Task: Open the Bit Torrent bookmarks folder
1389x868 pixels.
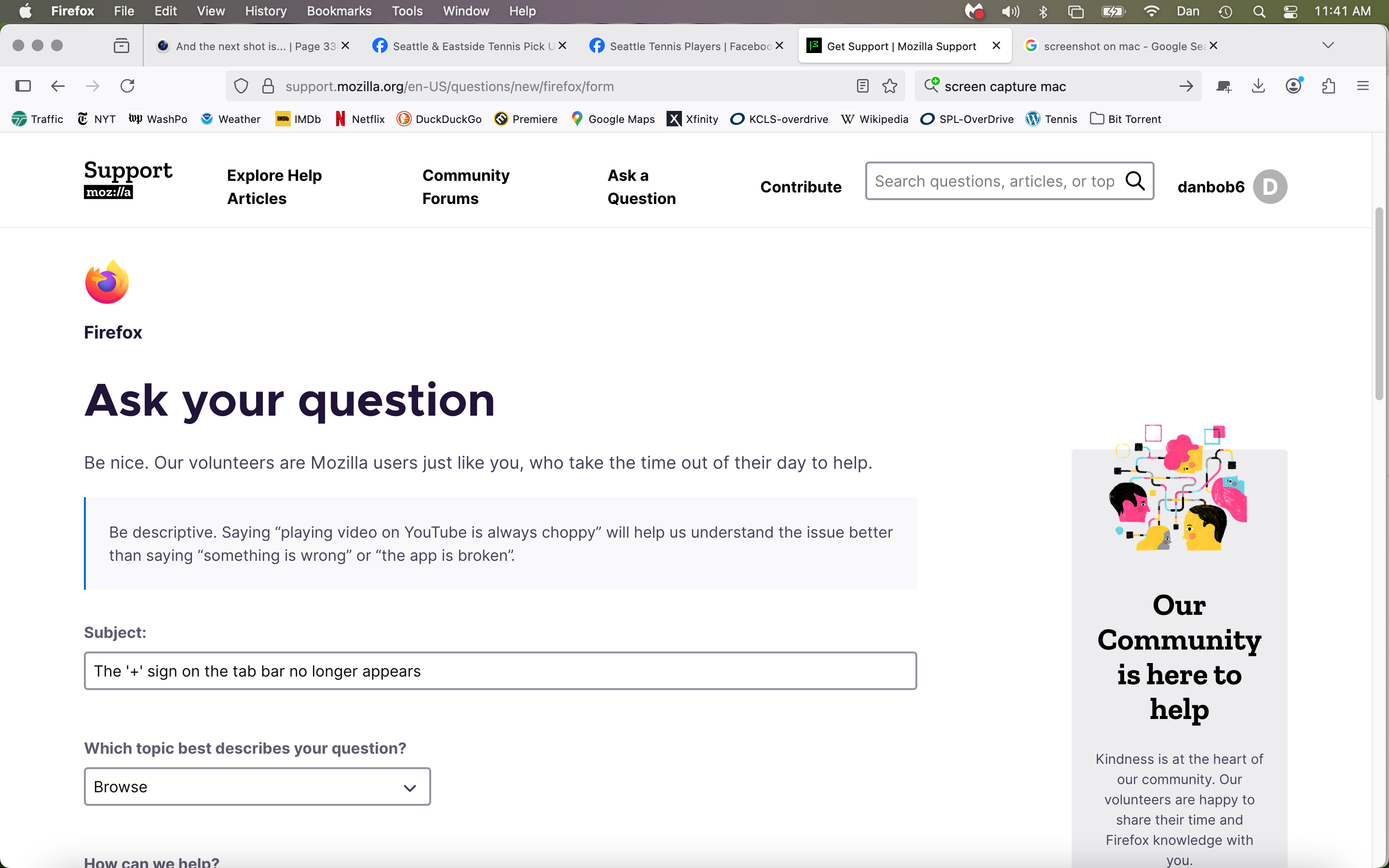Action: click(x=1126, y=119)
